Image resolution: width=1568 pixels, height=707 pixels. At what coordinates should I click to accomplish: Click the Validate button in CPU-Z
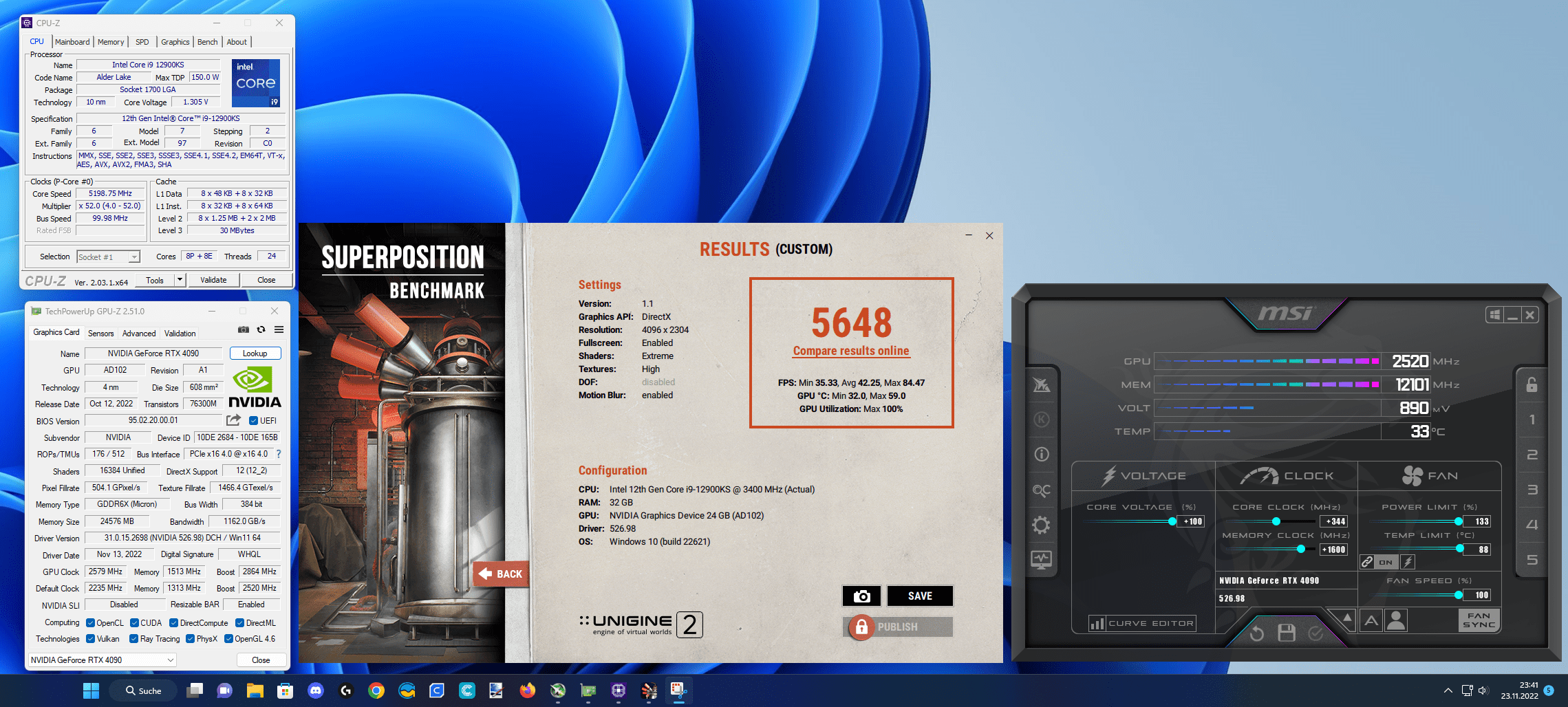[x=213, y=280]
